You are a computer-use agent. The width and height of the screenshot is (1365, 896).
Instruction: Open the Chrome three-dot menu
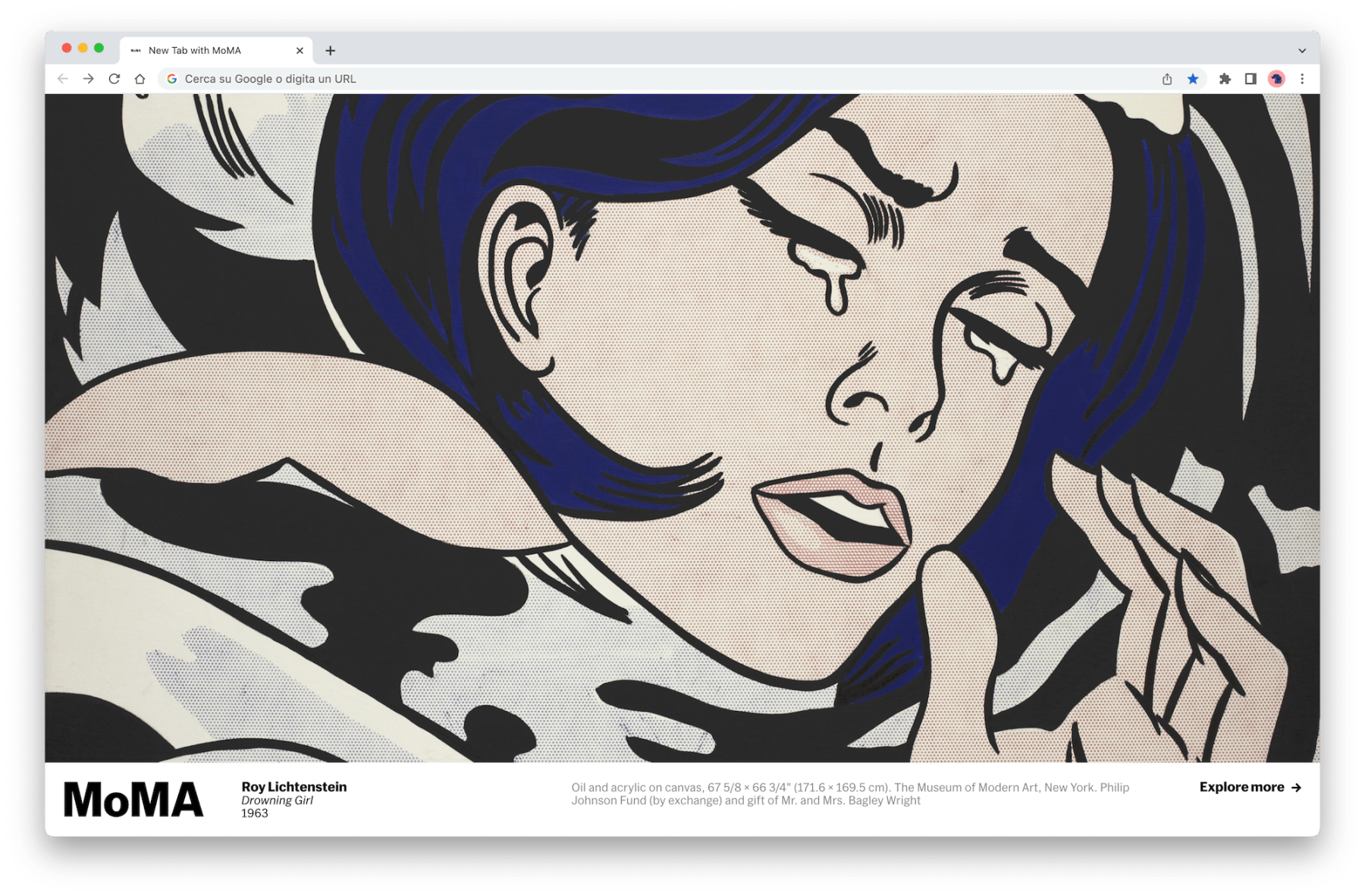click(x=1302, y=79)
